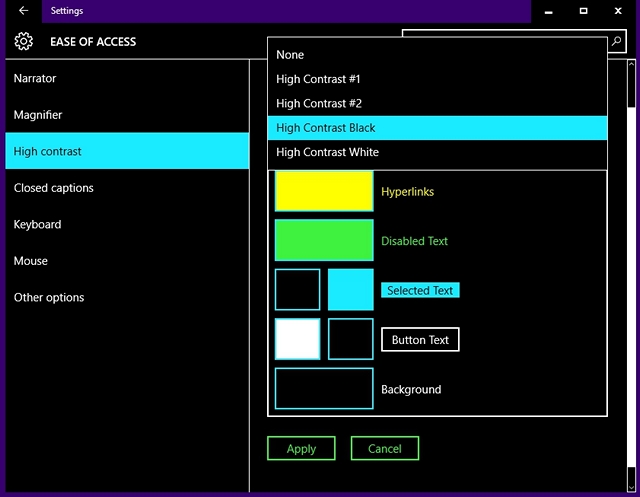
Task: Click the Disabled Text label
Action: coord(414,241)
